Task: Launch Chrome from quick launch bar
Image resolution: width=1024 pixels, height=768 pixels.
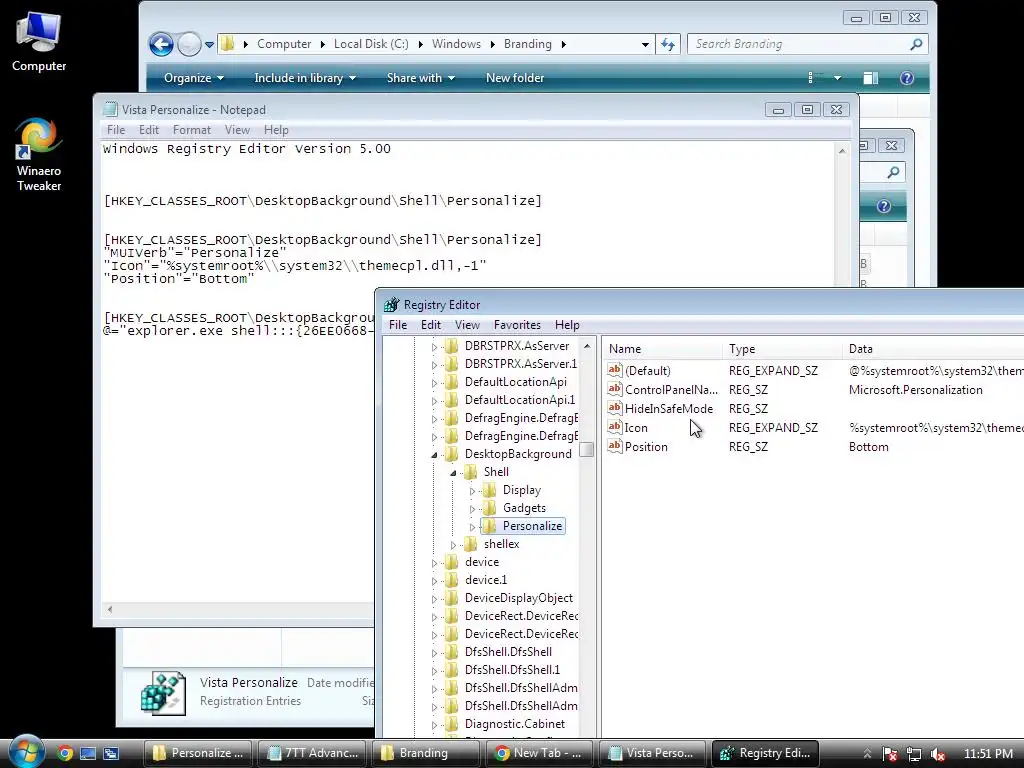Action: point(65,753)
